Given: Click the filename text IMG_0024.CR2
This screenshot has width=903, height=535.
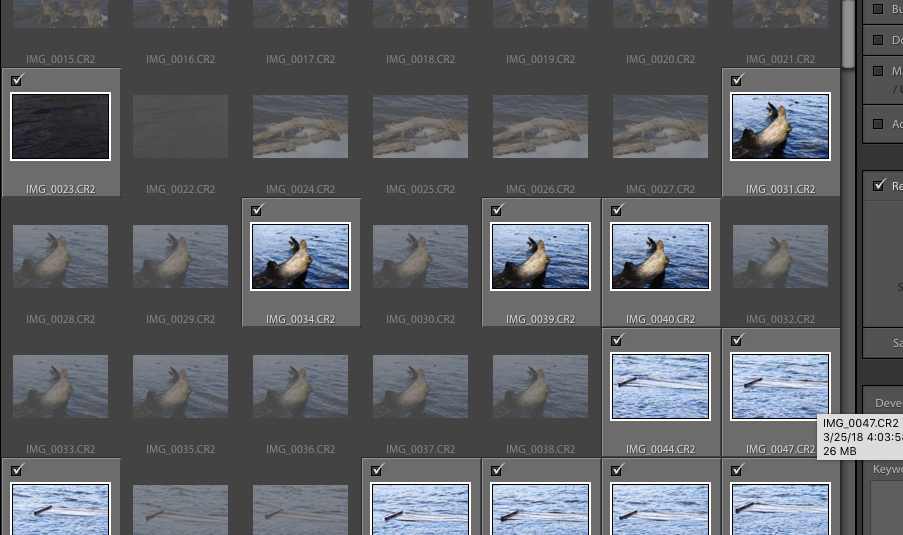Looking at the screenshot, I should pos(300,189).
